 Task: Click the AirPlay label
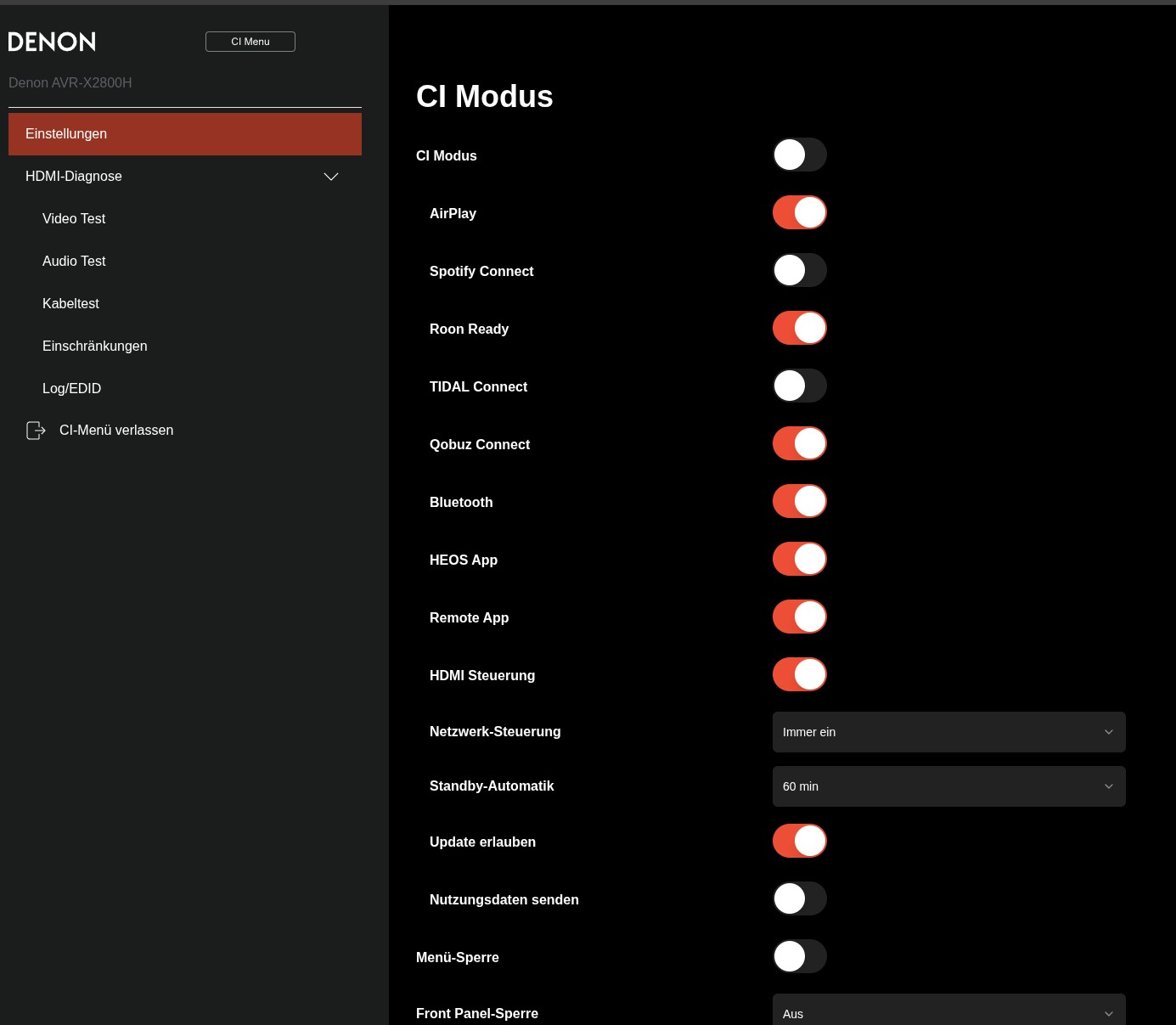point(453,213)
